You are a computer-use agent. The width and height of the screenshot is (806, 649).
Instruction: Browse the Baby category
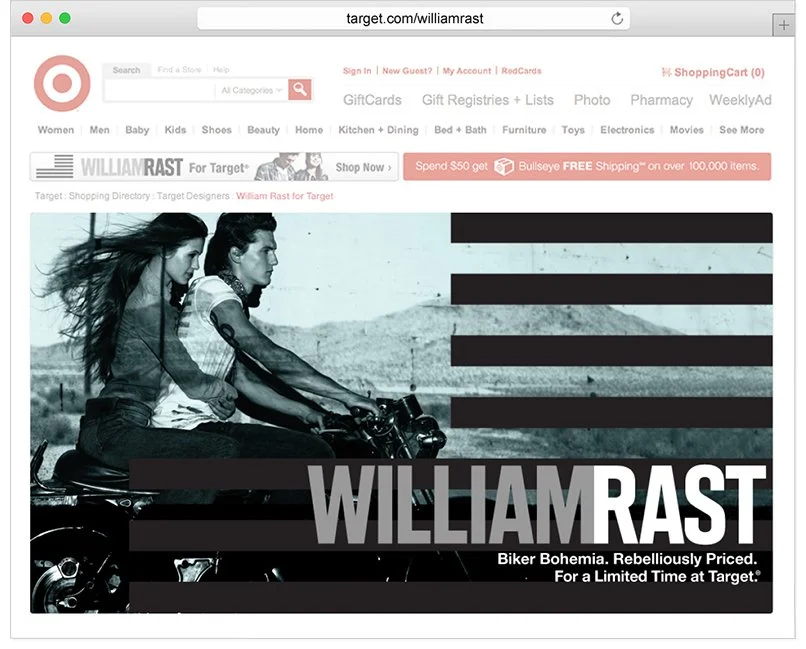pos(137,130)
